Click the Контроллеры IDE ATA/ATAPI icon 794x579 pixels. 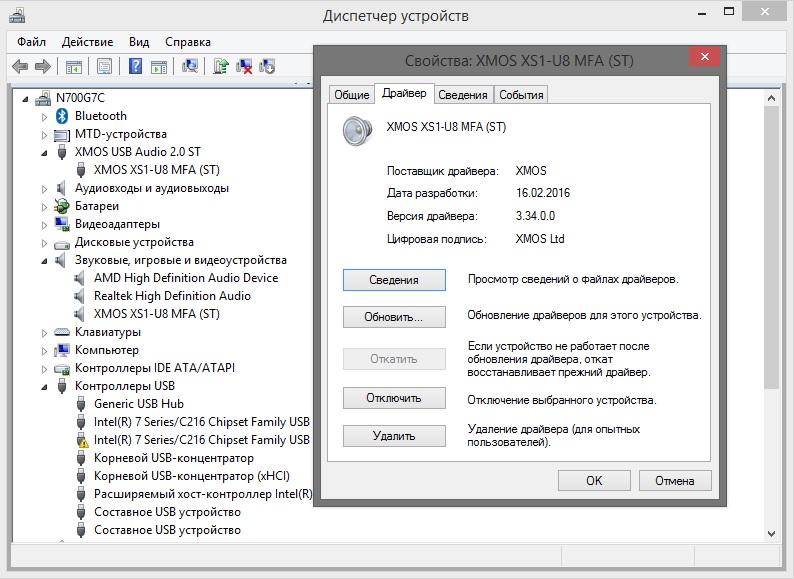[x=62, y=369]
